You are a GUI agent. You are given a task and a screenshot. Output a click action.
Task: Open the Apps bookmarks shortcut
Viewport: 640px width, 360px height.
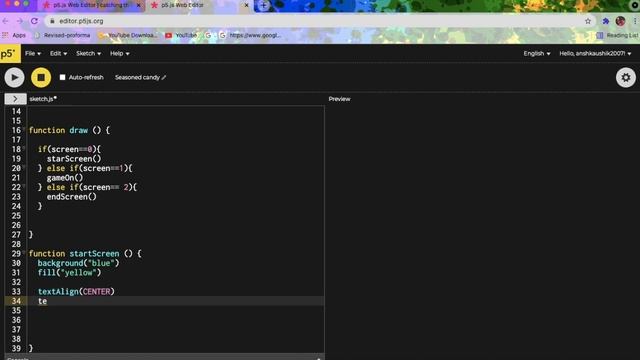click(x=14, y=36)
